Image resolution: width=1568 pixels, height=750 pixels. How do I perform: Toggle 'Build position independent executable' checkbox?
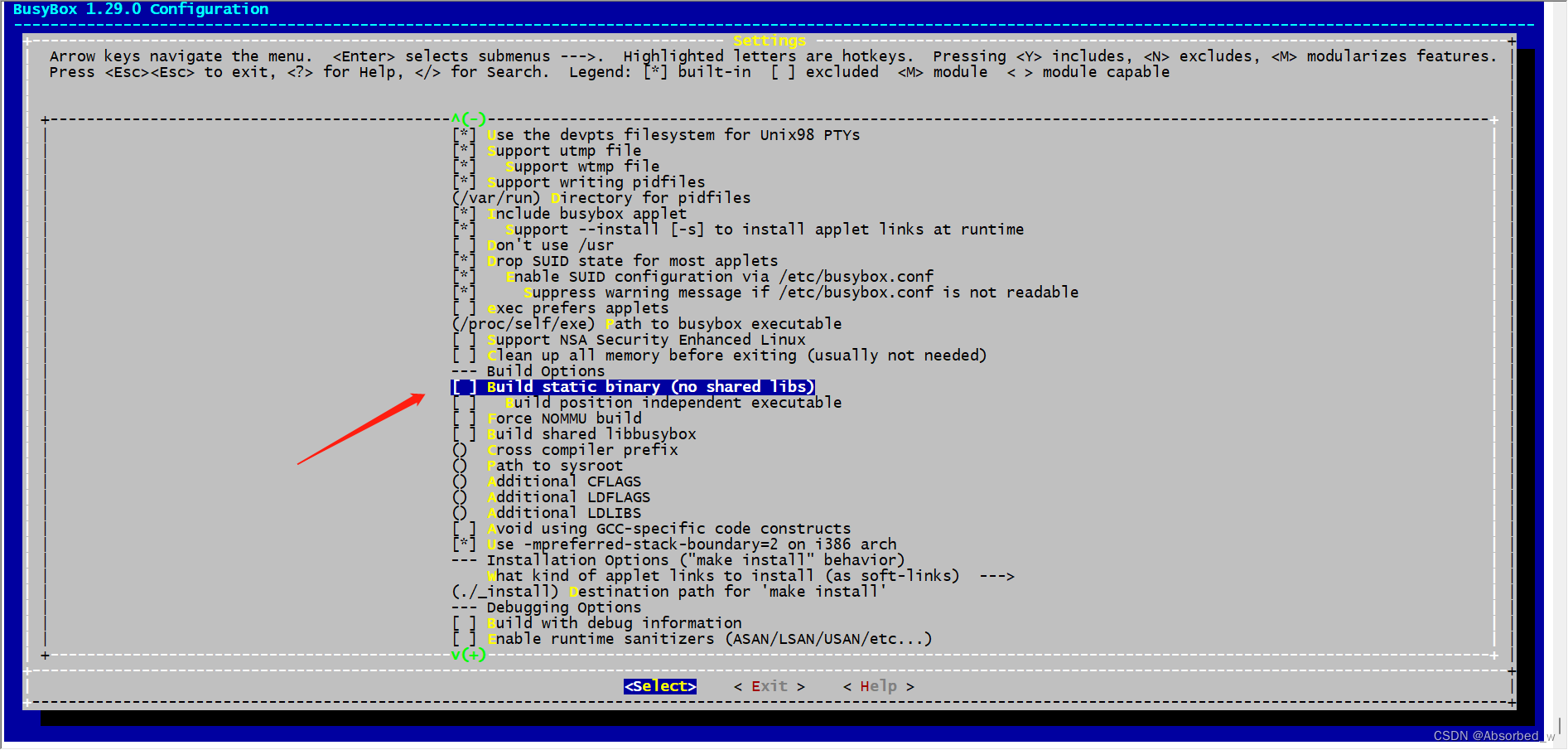point(464,403)
